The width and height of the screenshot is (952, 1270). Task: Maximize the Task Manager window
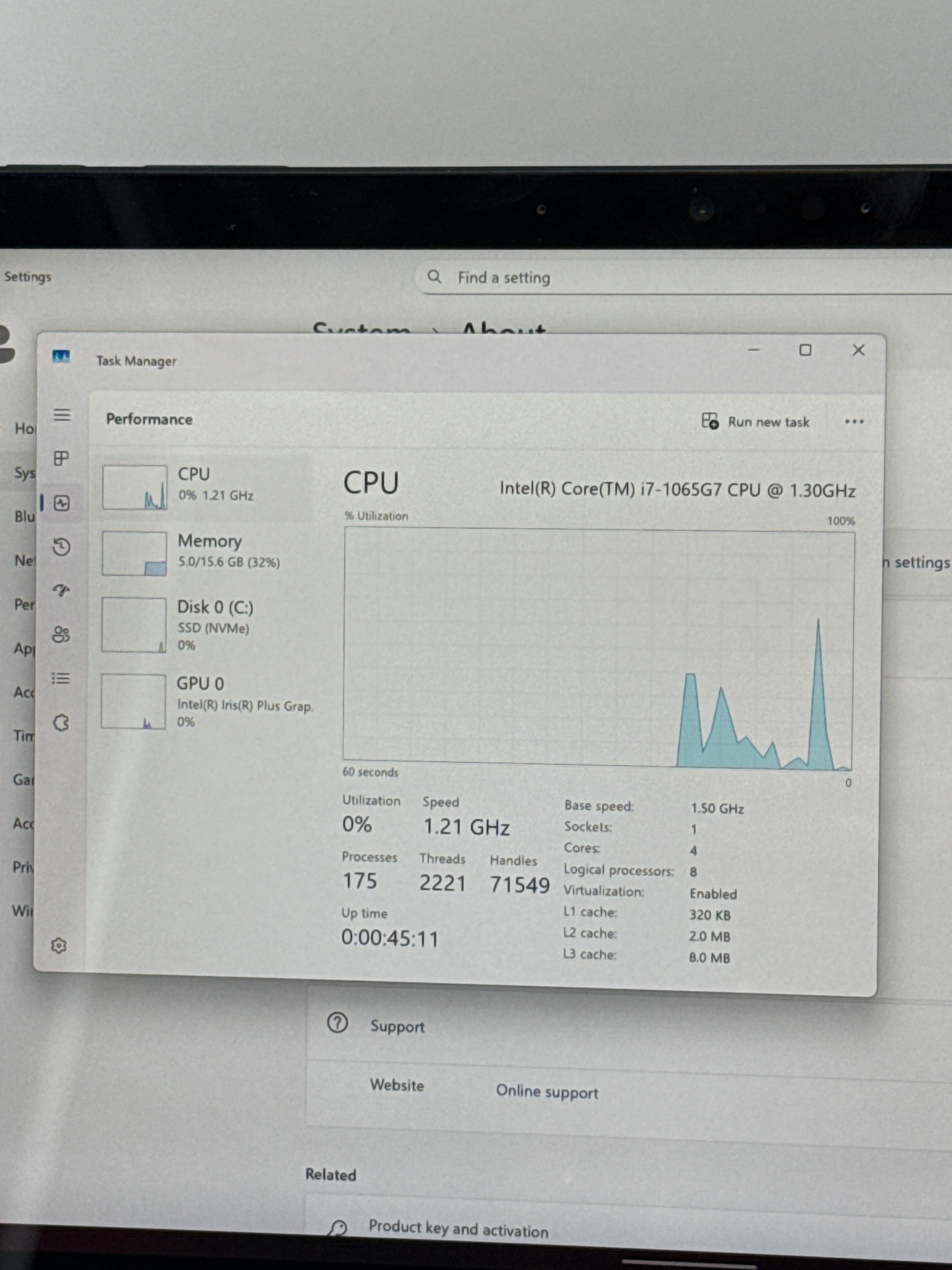[805, 350]
